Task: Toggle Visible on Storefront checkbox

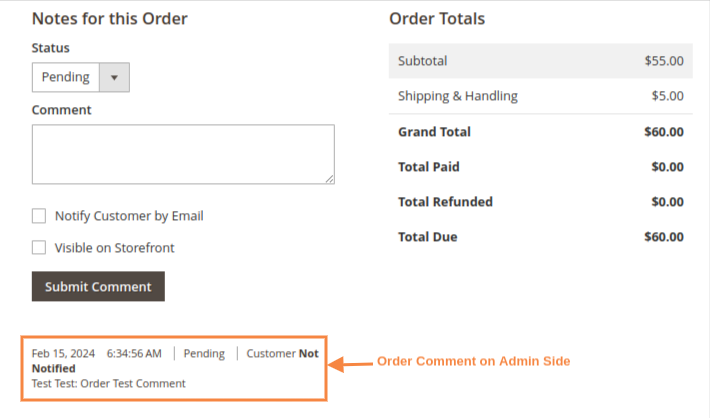Action: pyautogui.click(x=39, y=247)
